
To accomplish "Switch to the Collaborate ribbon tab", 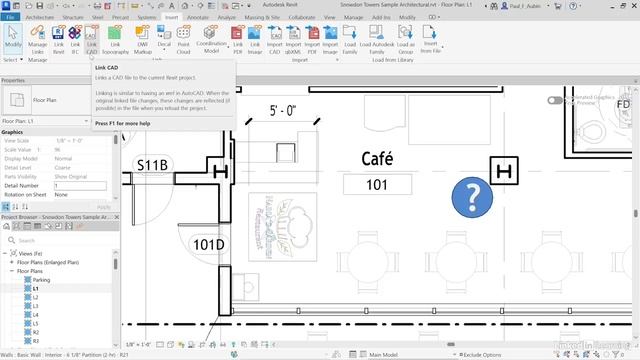I will (x=302, y=17).
